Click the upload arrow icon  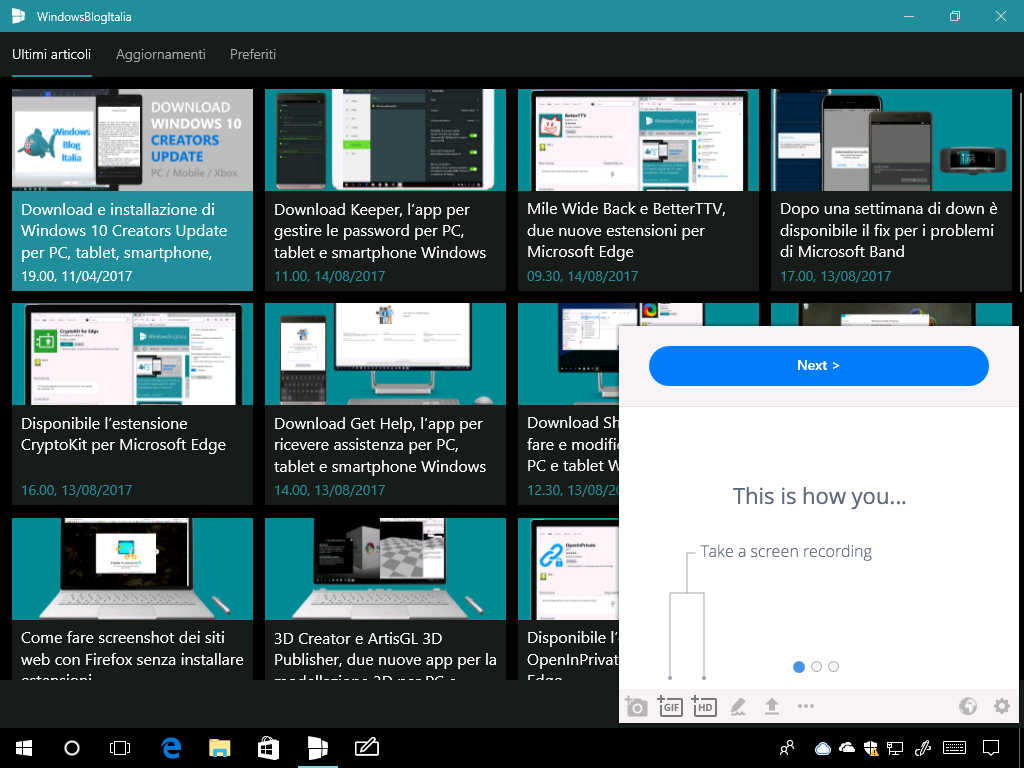coord(772,706)
